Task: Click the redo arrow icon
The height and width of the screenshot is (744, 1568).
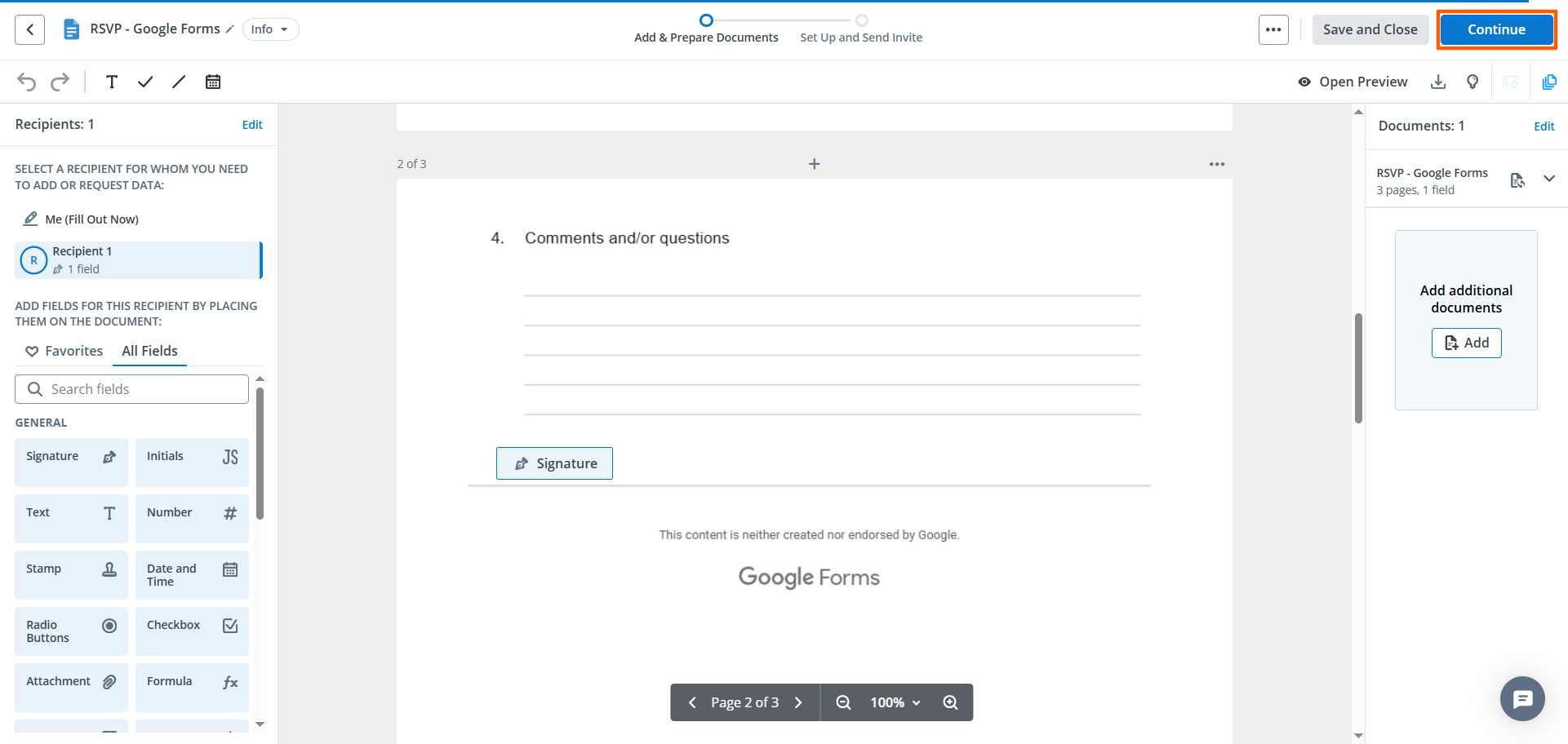Action: tap(60, 82)
